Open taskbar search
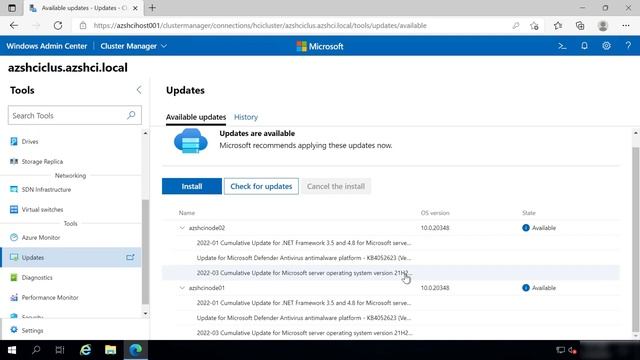Image resolution: width=640 pixels, height=360 pixels. tap(36, 350)
